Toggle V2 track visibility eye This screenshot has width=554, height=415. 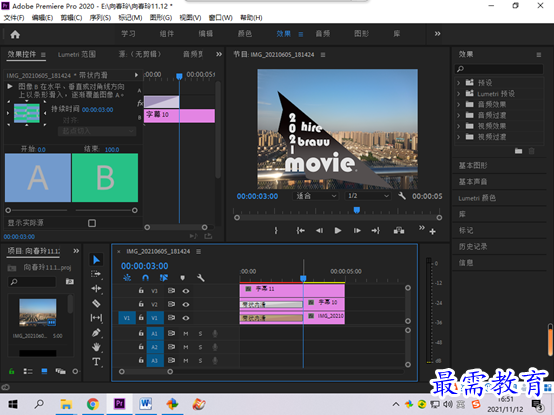[185, 304]
